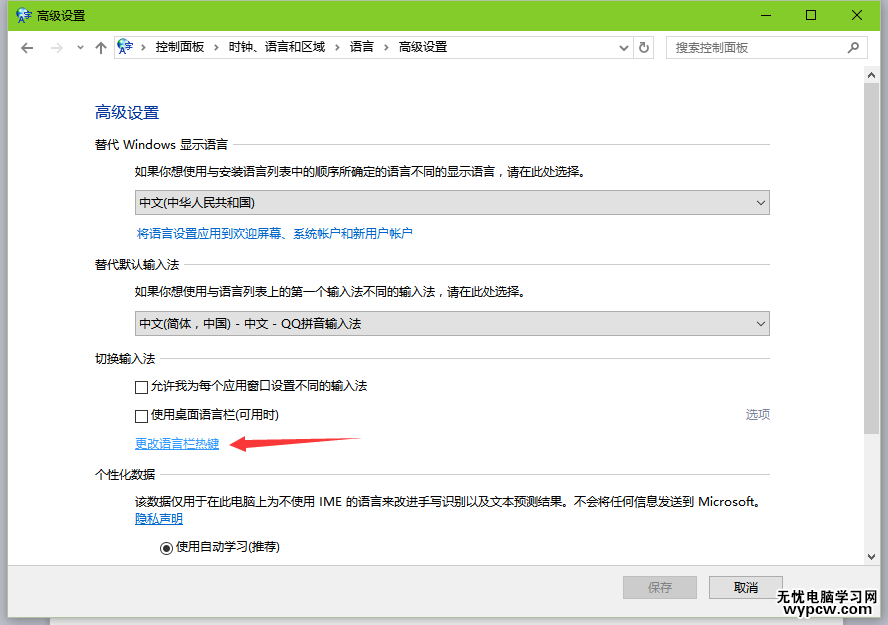Image resolution: width=888 pixels, height=625 pixels.
Task: Click the 个性化数据 section label
Action: tap(125, 474)
